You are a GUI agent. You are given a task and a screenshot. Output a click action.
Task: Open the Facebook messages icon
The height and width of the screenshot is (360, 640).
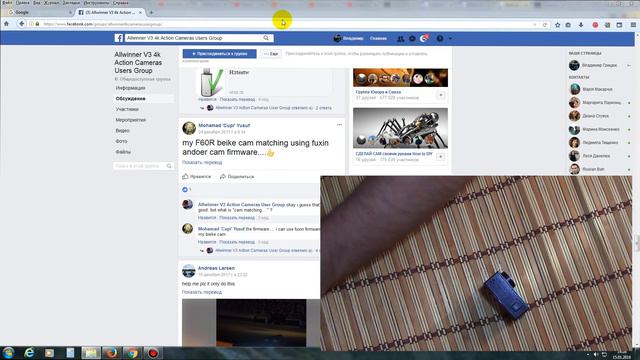tap(412, 38)
